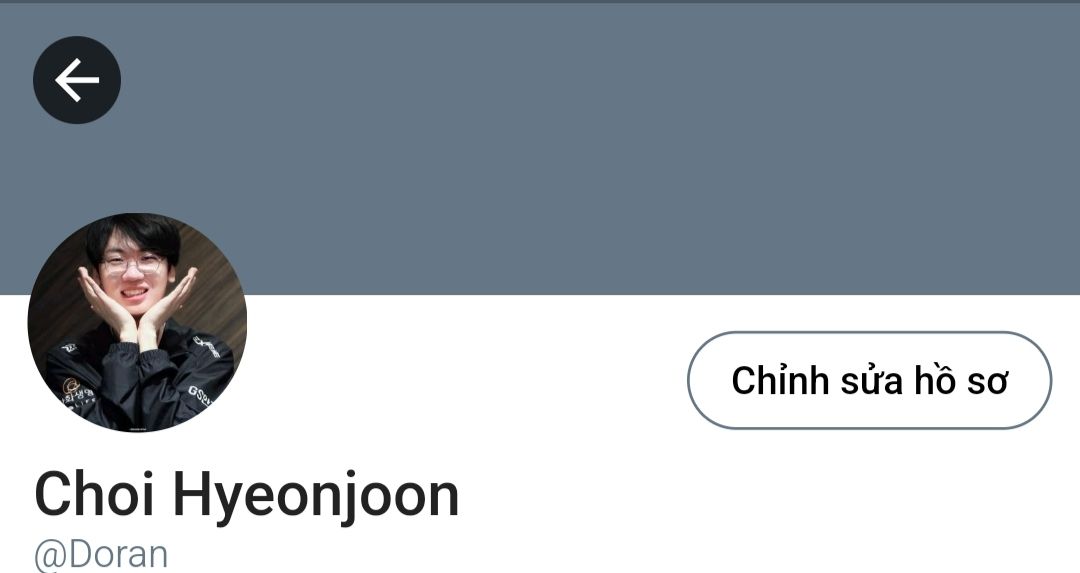Select the handle text @Doran

tap(101, 554)
